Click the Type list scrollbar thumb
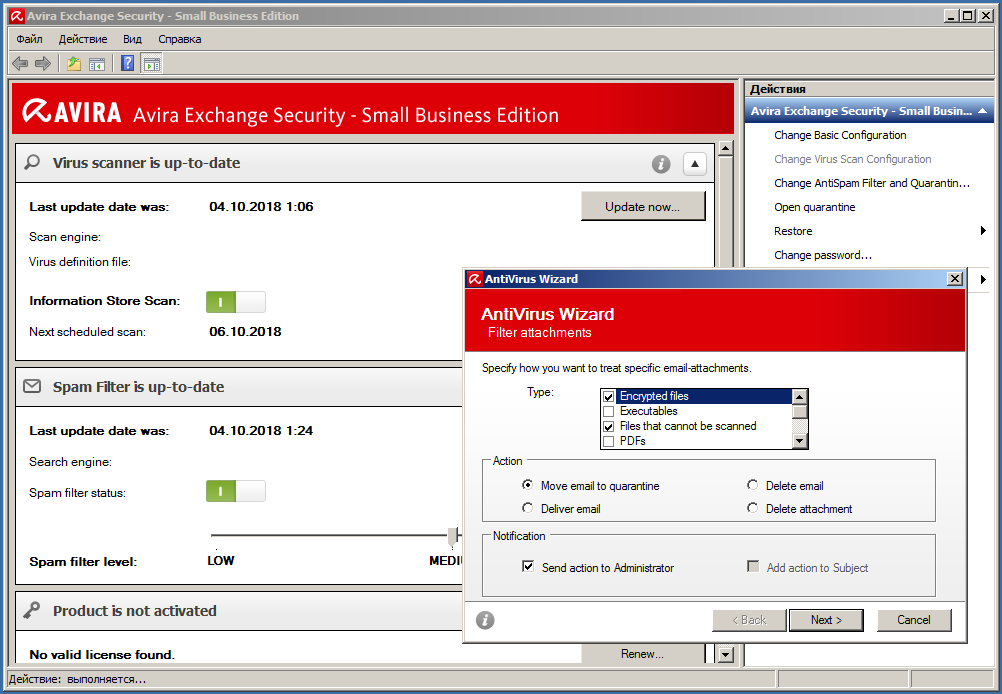This screenshot has width=1002, height=694. pyautogui.click(x=800, y=411)
